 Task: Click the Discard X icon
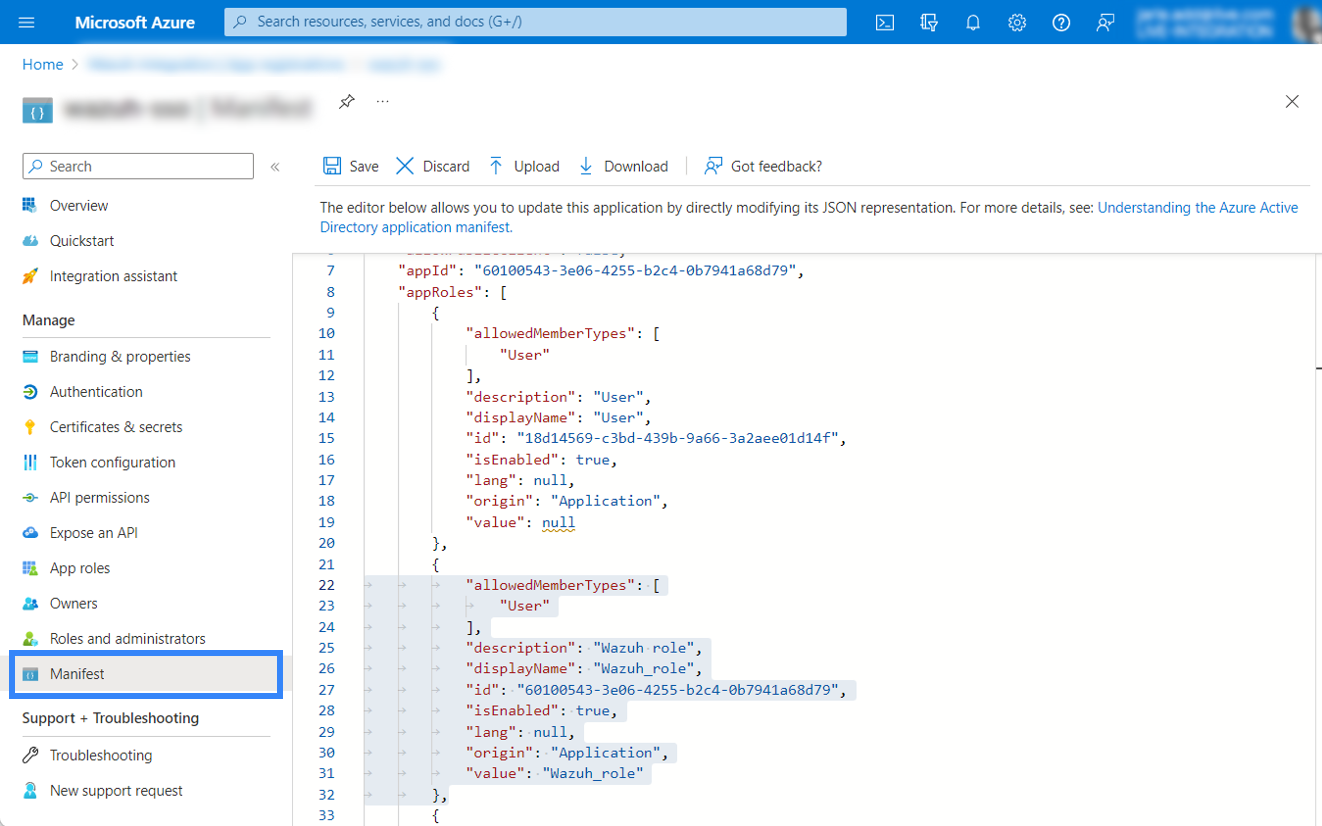(405, 166)
